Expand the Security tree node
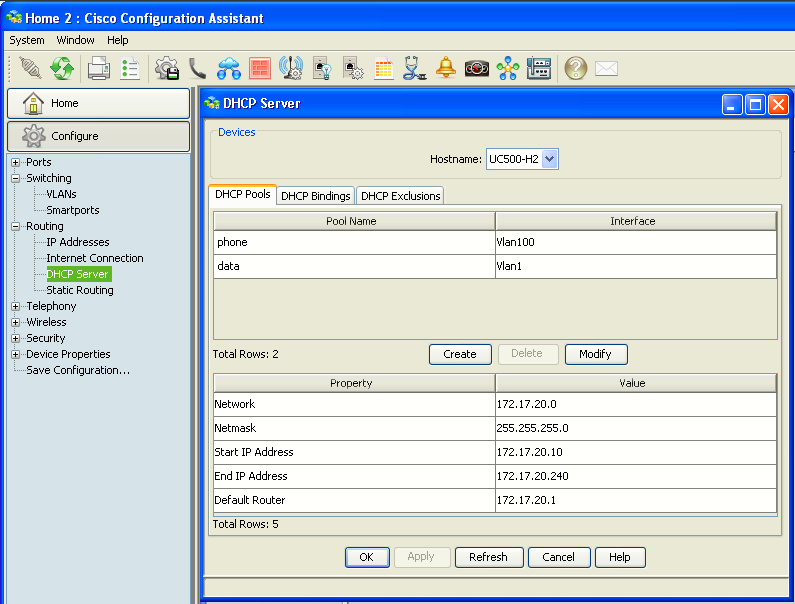The height and width of the screenshot is (604, 795). pos(16,338)
